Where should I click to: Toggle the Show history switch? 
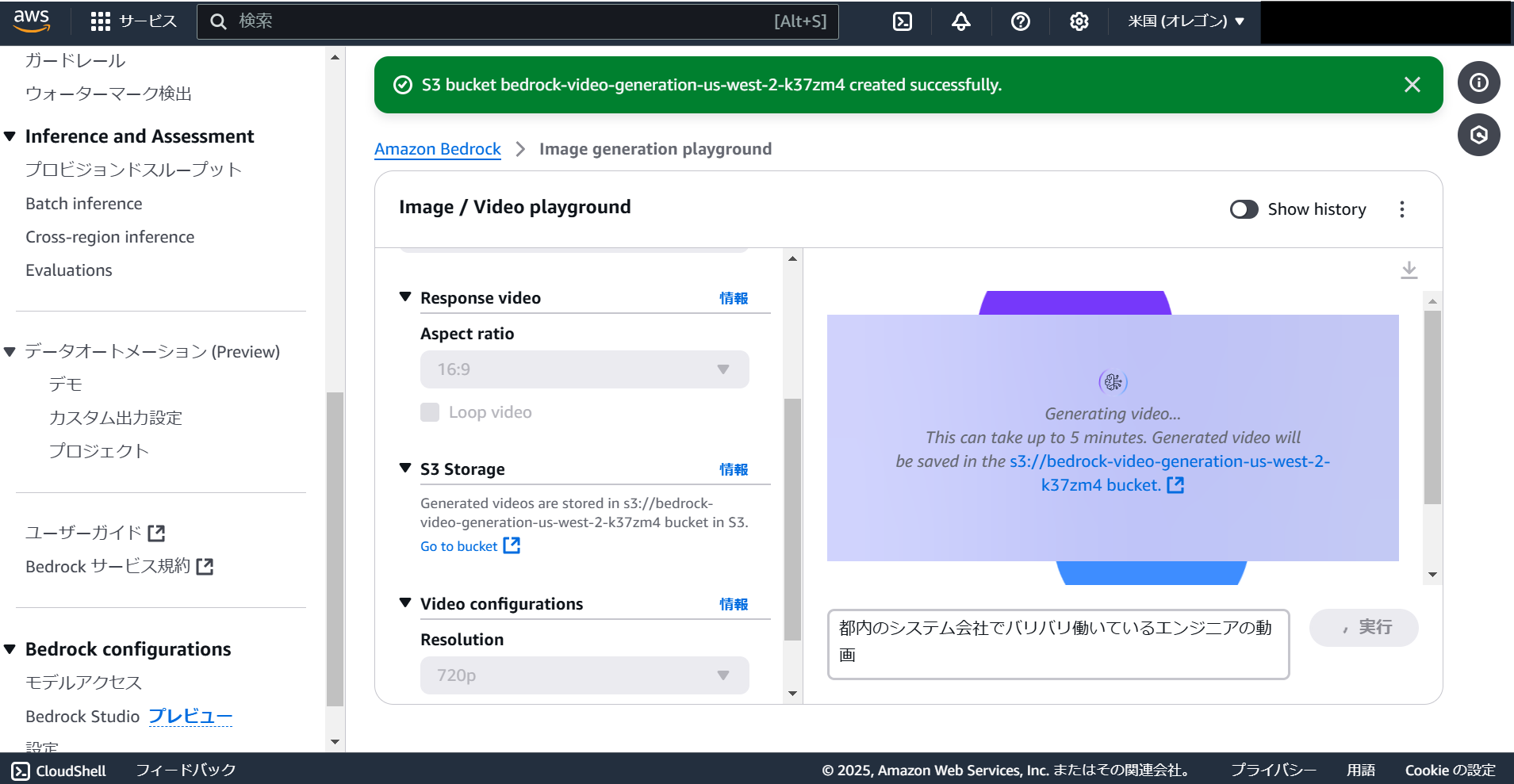[x=1244, y=209]
